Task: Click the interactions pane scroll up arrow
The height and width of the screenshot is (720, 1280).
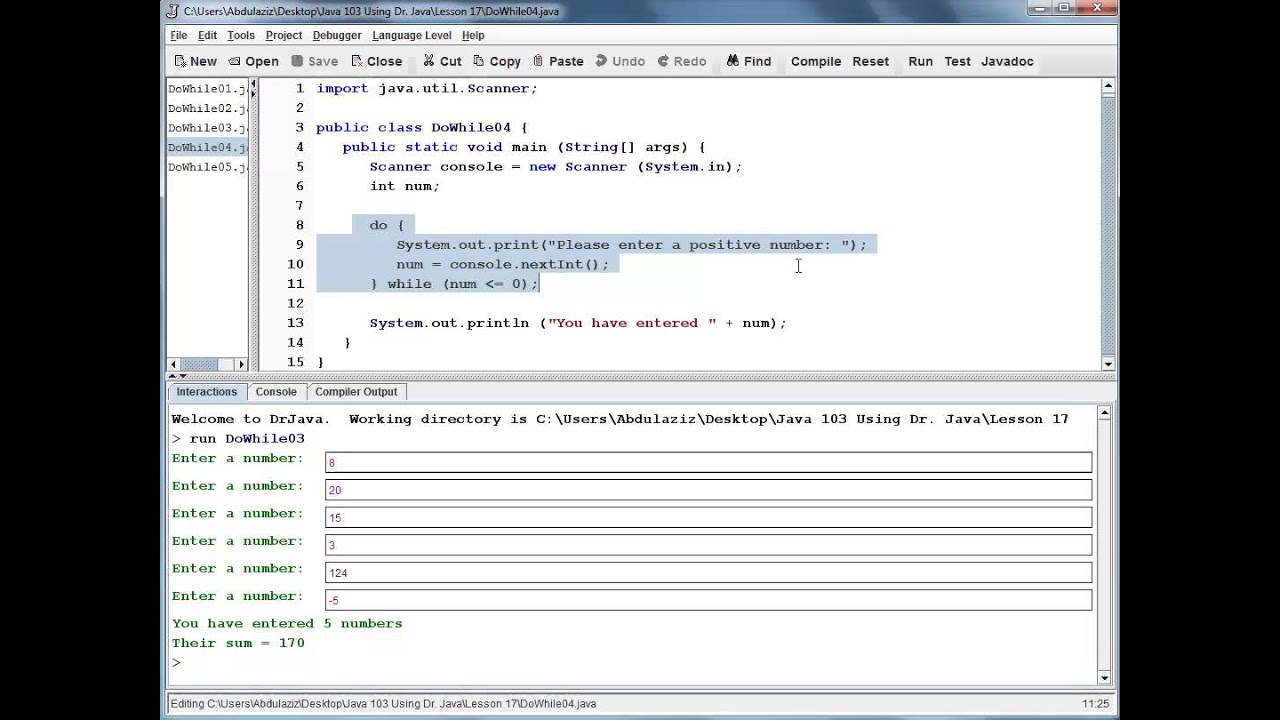Action: tap(1104, 413)
